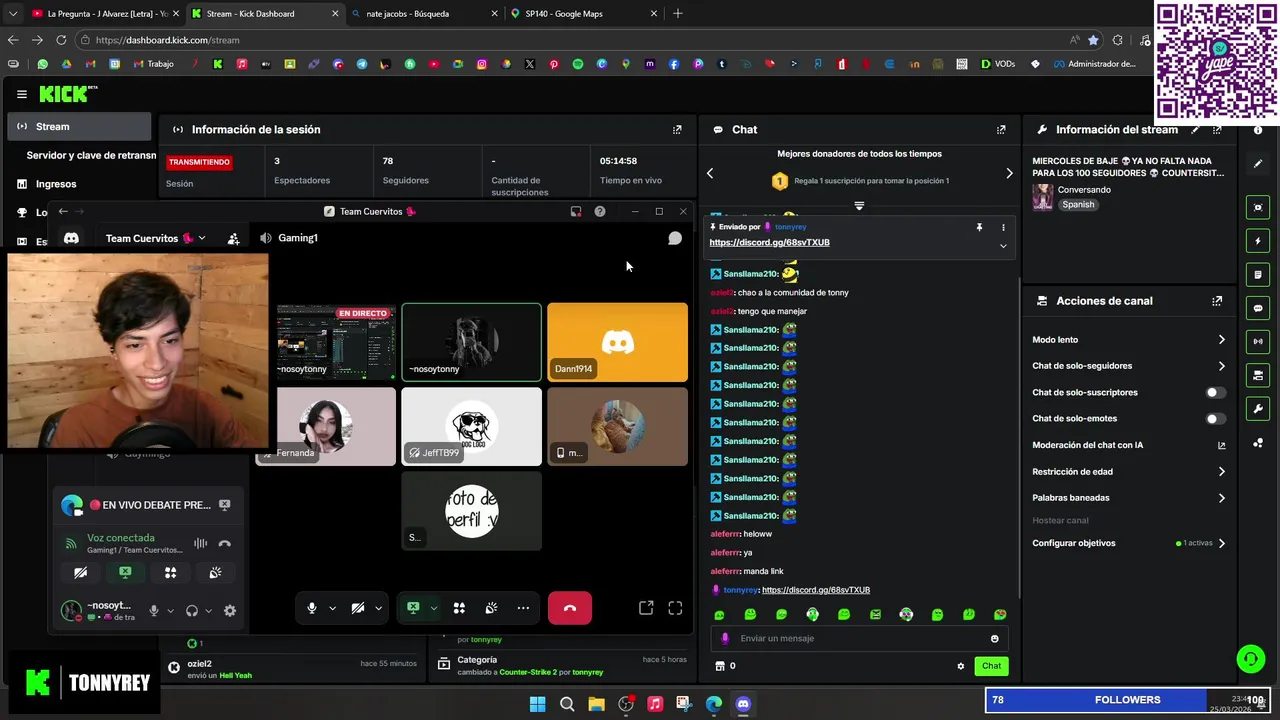This screenshot has width=1280, height=720.
Task: Switch to SP140 Google Maps tab
Action: point(581,14)
